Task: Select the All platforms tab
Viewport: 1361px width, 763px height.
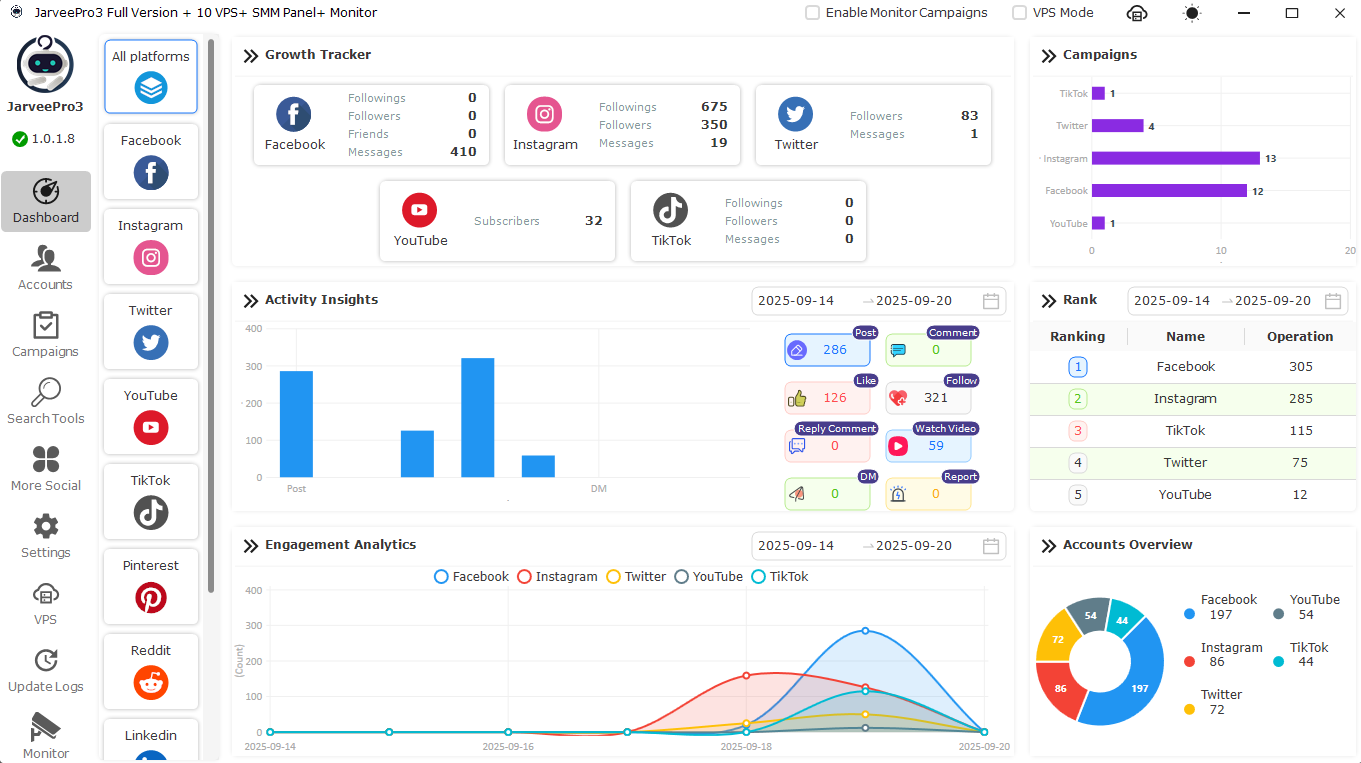Action: (x=151, y=77)
